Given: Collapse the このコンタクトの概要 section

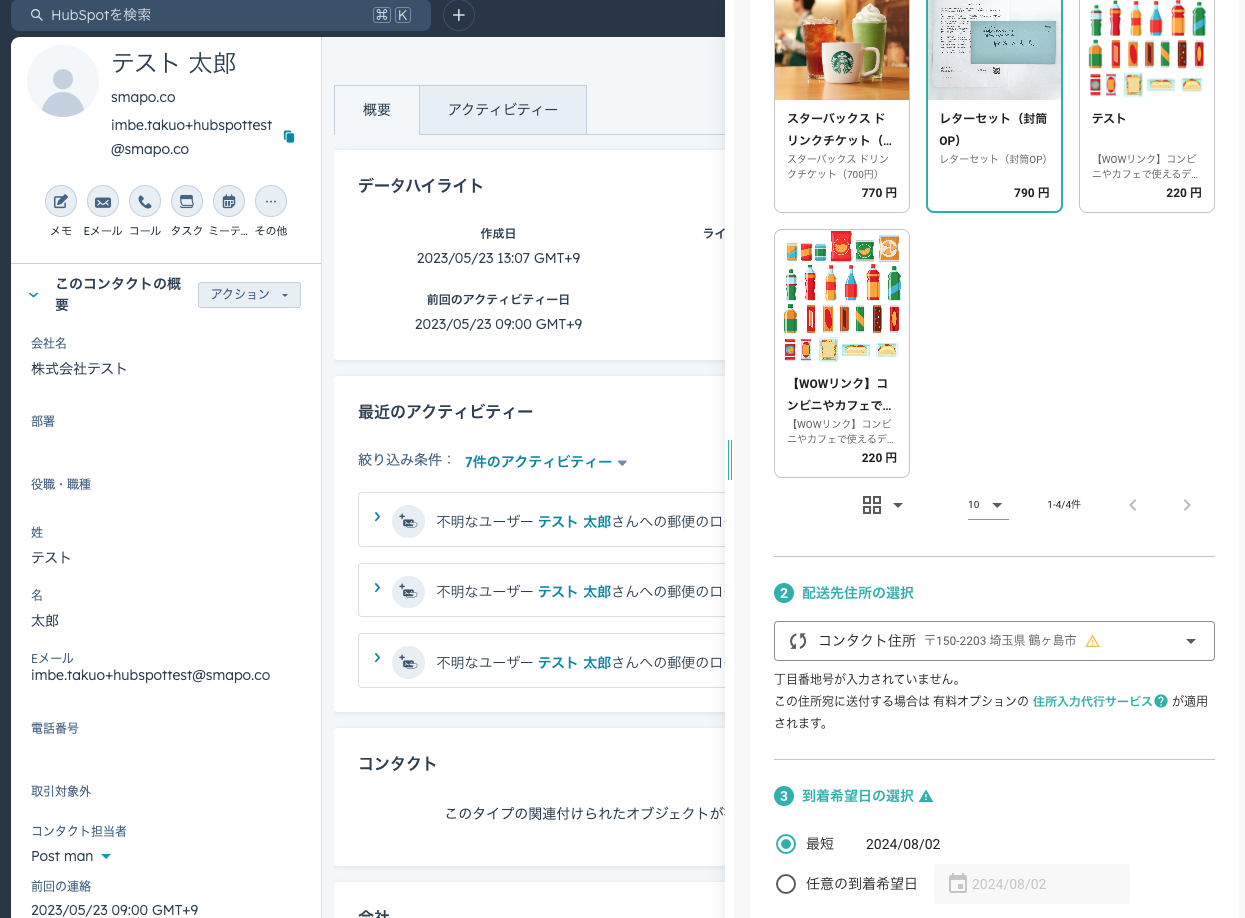Looking at the screenshot, I should (34, 295).
